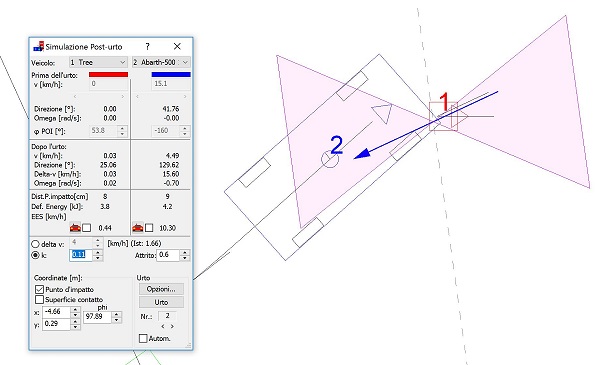Decrease Attrito with down stepper
600x365 pixels.
point(185,258)
